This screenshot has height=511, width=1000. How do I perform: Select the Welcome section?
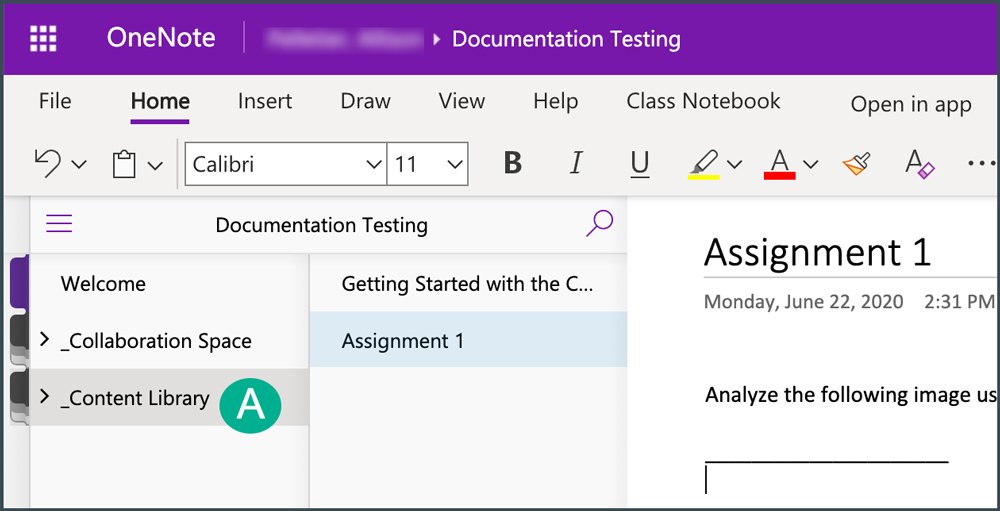103,283
